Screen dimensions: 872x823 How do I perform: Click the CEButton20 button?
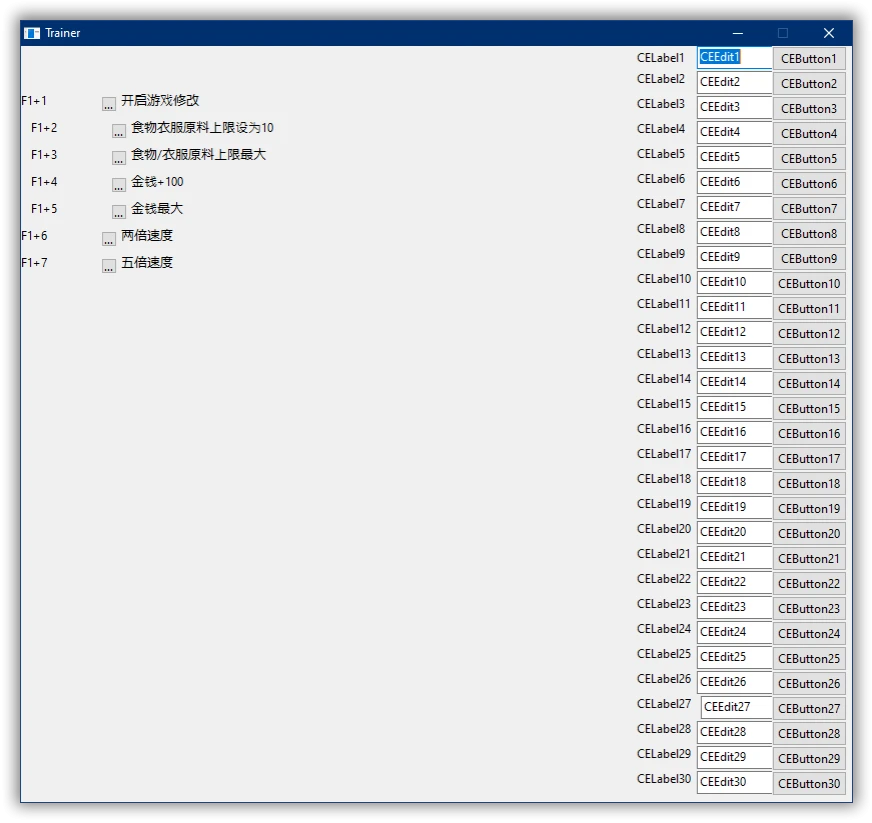coord(809,534)
